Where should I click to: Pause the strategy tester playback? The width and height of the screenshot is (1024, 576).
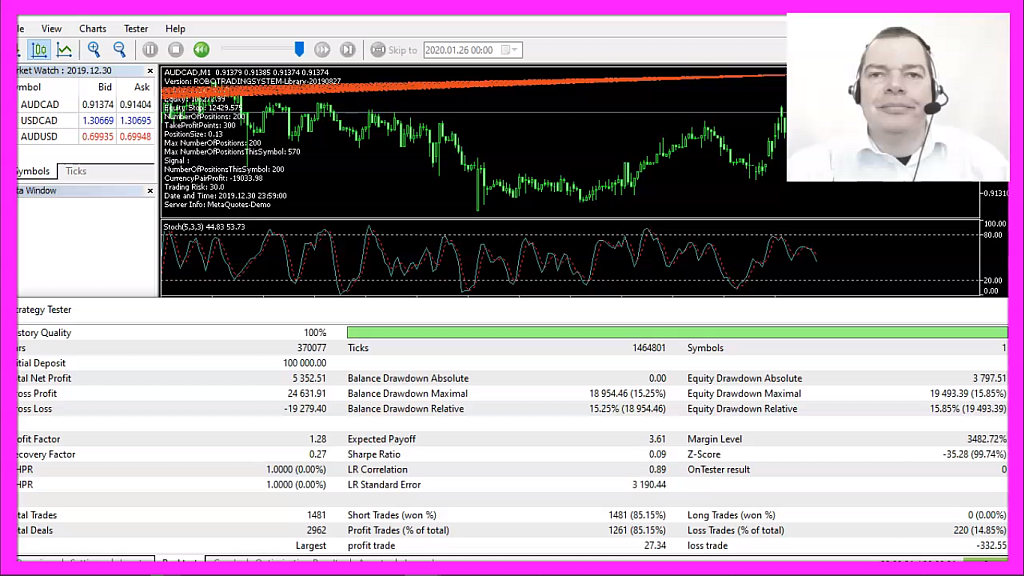point(150,50)
